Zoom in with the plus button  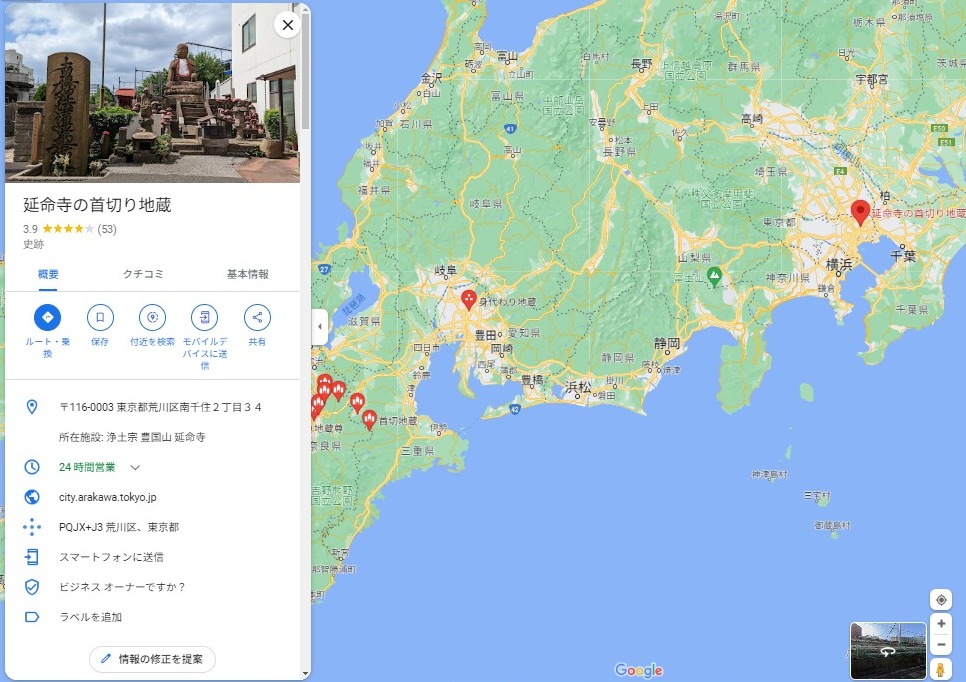pyautogui.click(x=941, y=623)
